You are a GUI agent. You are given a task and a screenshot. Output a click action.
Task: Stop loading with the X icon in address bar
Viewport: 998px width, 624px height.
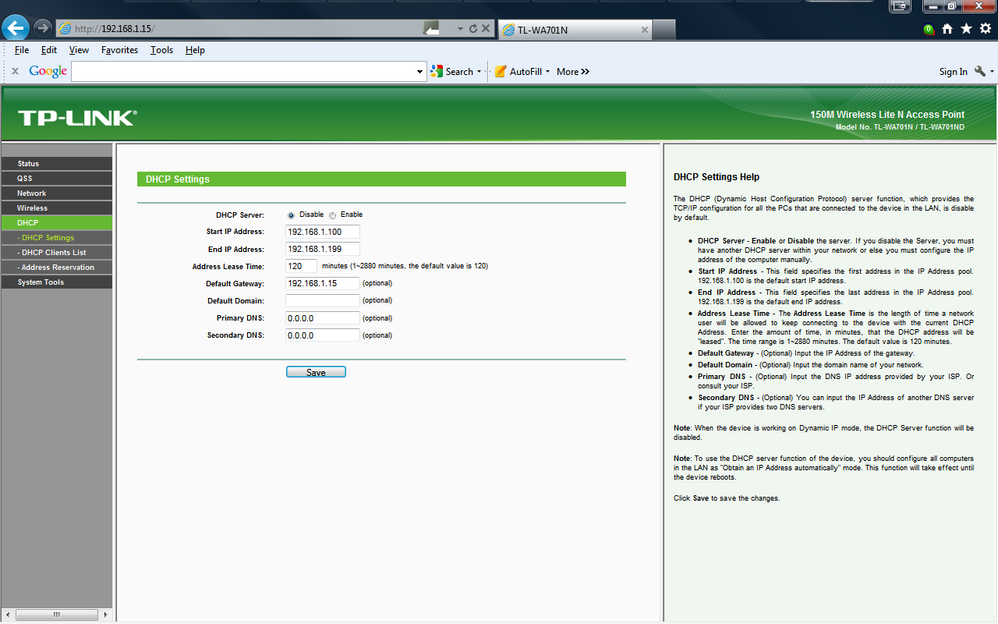click(x=486, y=29)
